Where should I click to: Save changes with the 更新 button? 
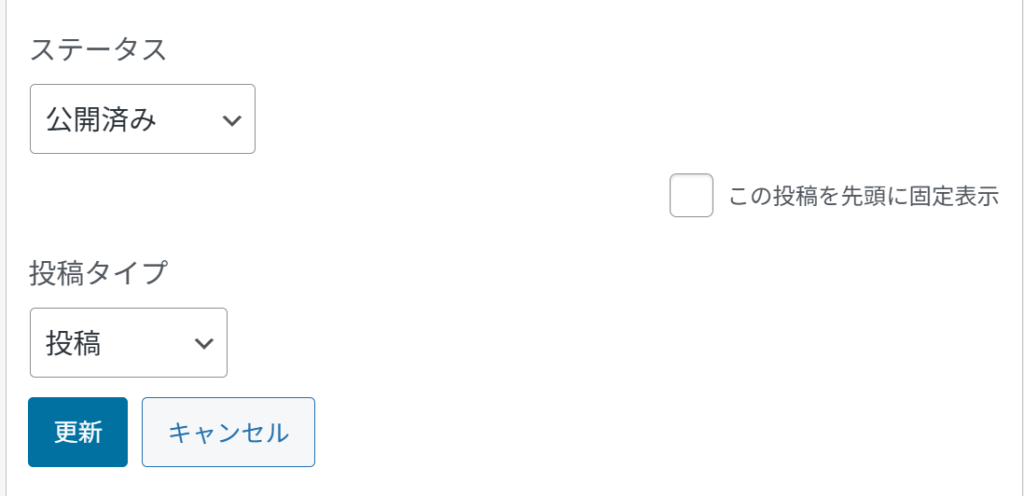tap(78, 432)
